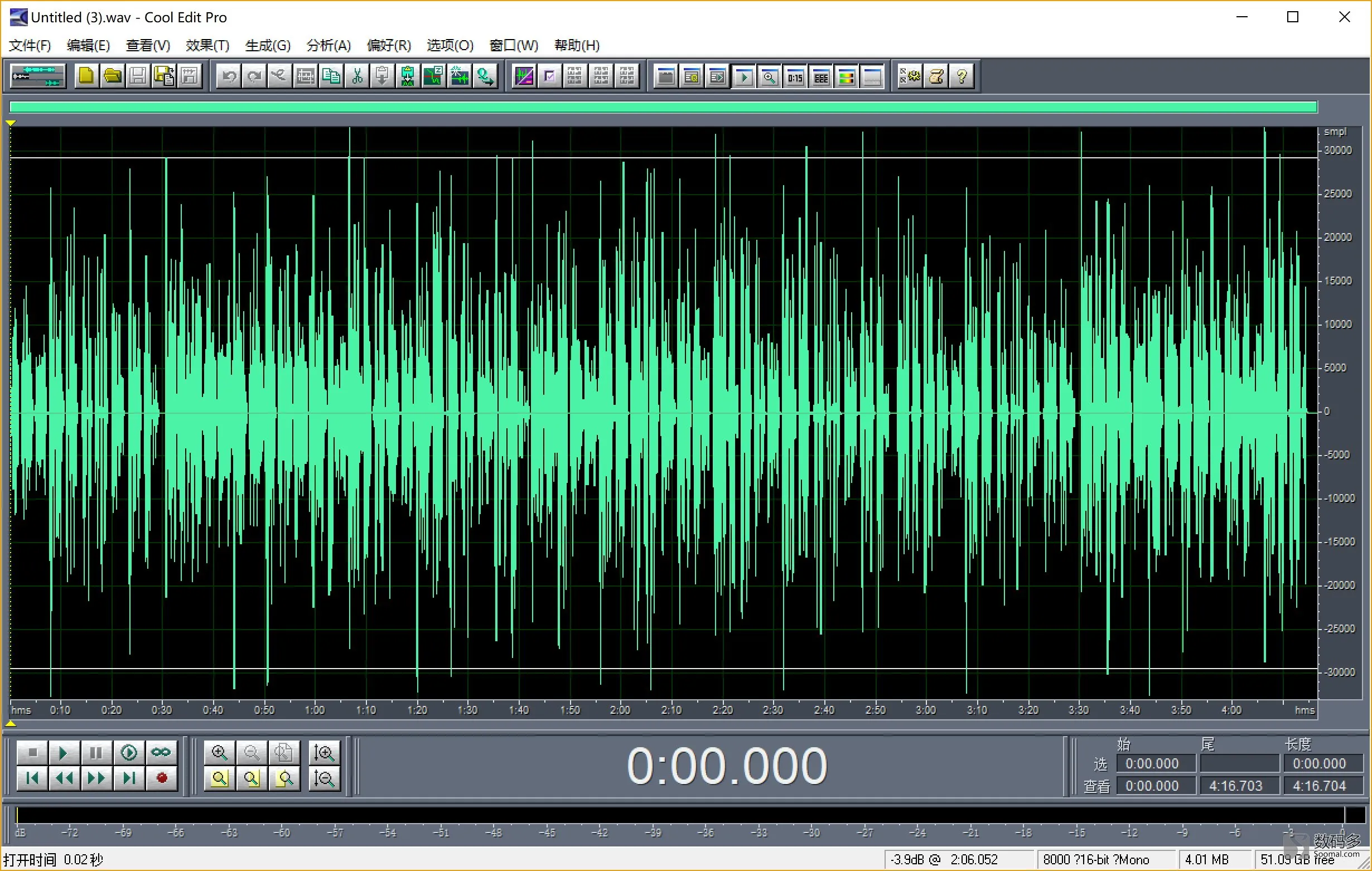The width and height of the screenshot is (1372, 871).
Task: Click the green display range bar above the waveform
Action: point(663,107)
